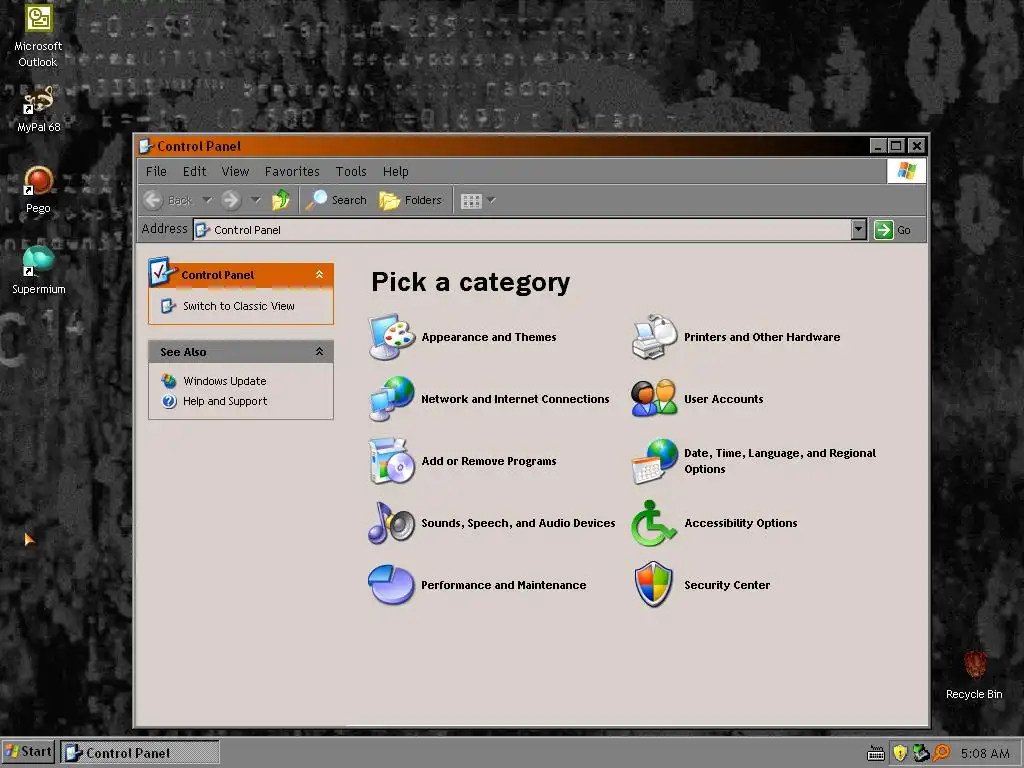Toggle the Folders pane toolbar button
Image resolution: width=1024 pixels, height=768 pixels.
pyautogui.click(x=411, y=200)
